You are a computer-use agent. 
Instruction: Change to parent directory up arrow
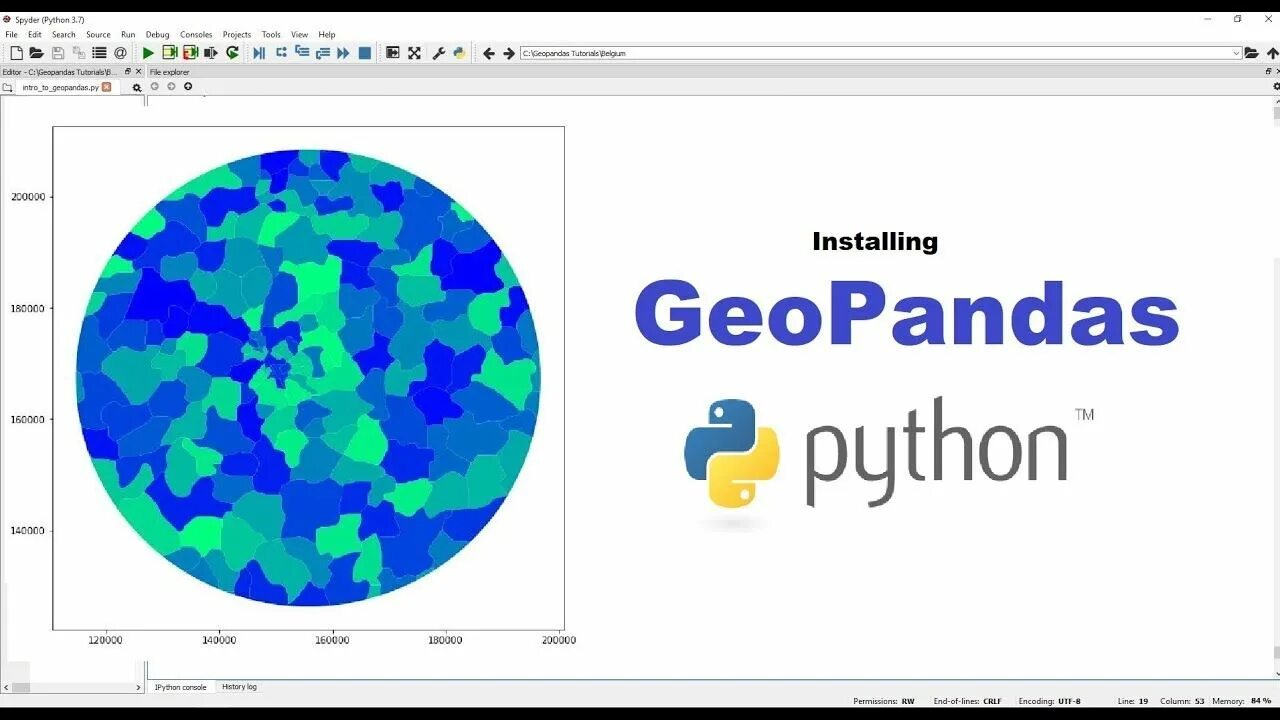coord(1272,53)
